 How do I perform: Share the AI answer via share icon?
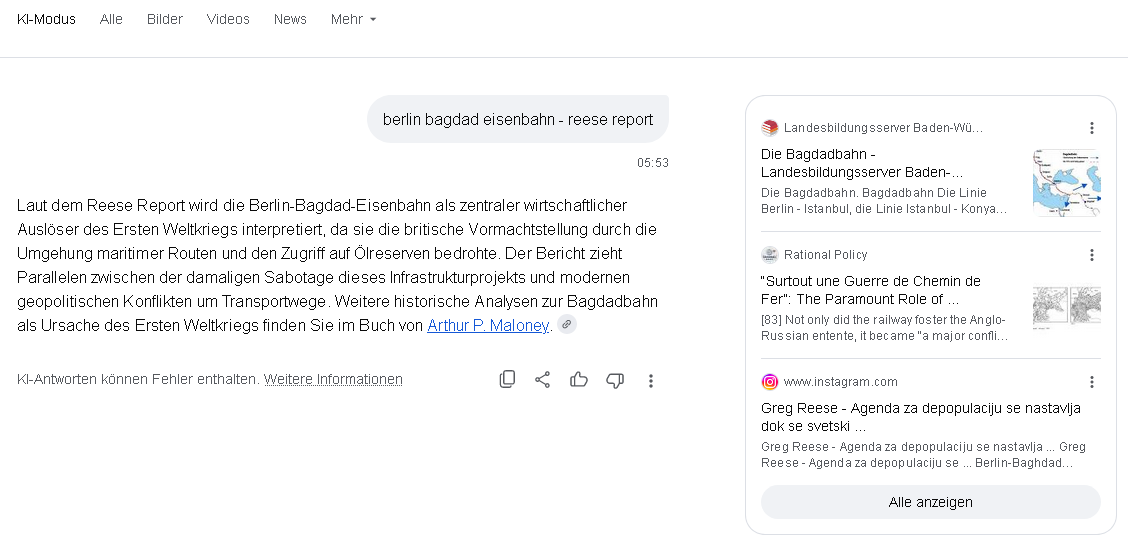542,380
